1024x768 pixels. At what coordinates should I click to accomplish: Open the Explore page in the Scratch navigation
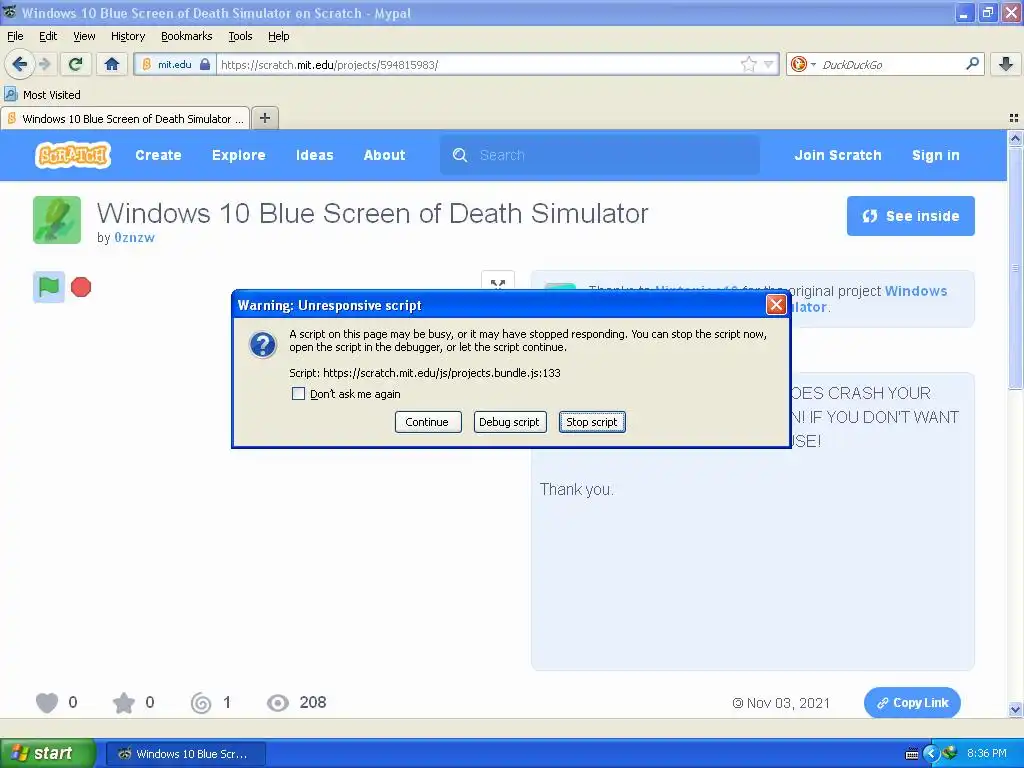click(238, 155)
